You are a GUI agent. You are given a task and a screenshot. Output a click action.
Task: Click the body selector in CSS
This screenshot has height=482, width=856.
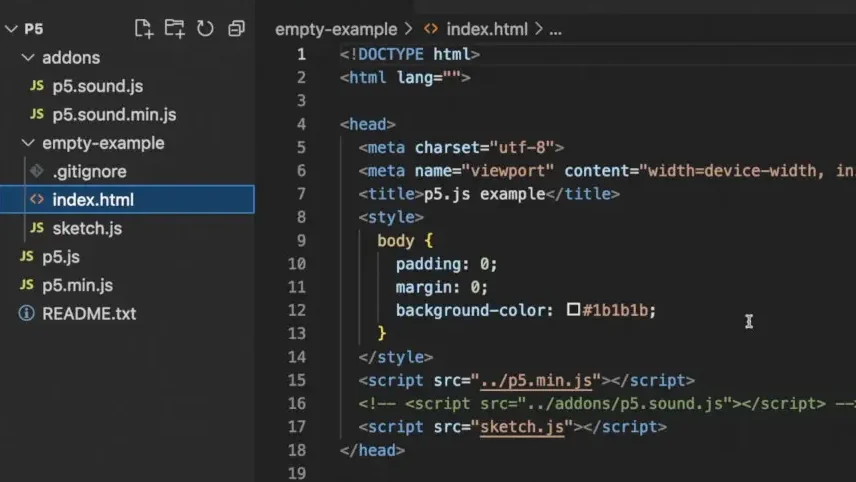[395, 241]
